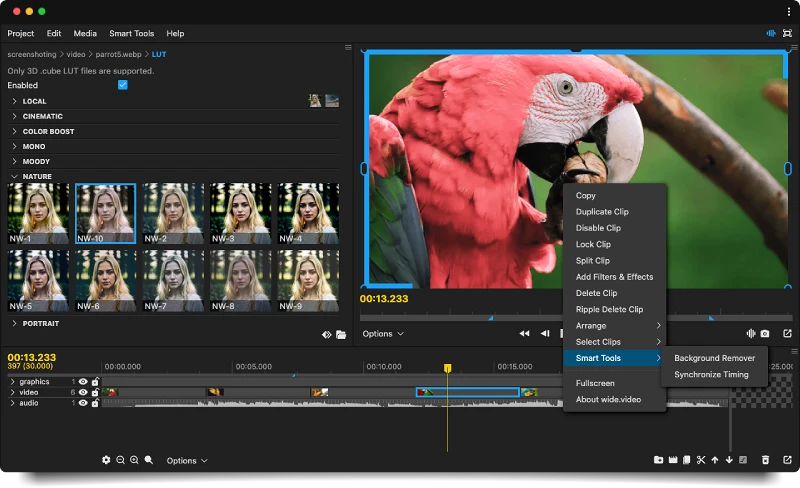
Task: Expand the audio track row
Action: click(12, 403)
